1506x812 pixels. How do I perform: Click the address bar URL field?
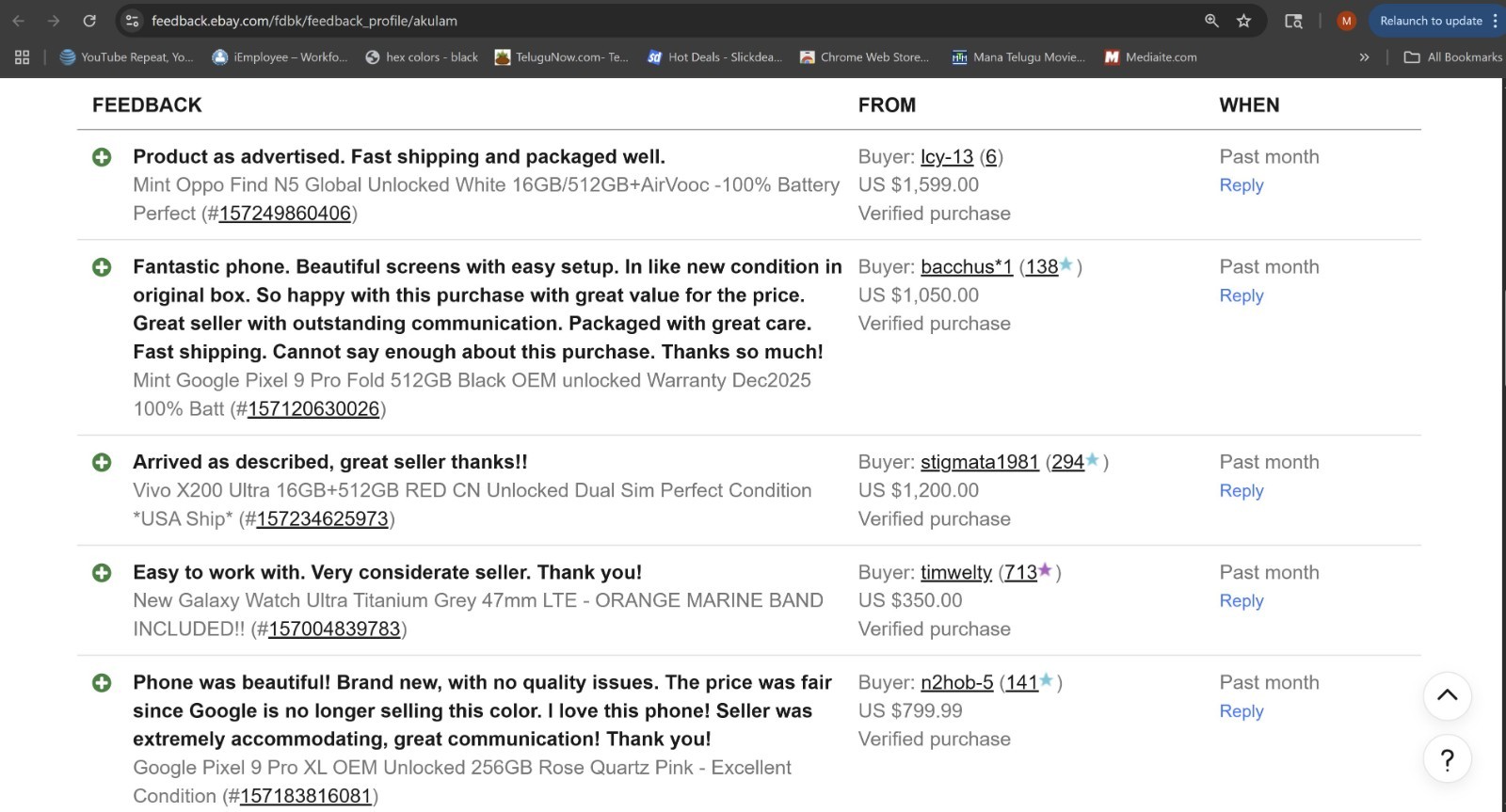pos(659,21)
